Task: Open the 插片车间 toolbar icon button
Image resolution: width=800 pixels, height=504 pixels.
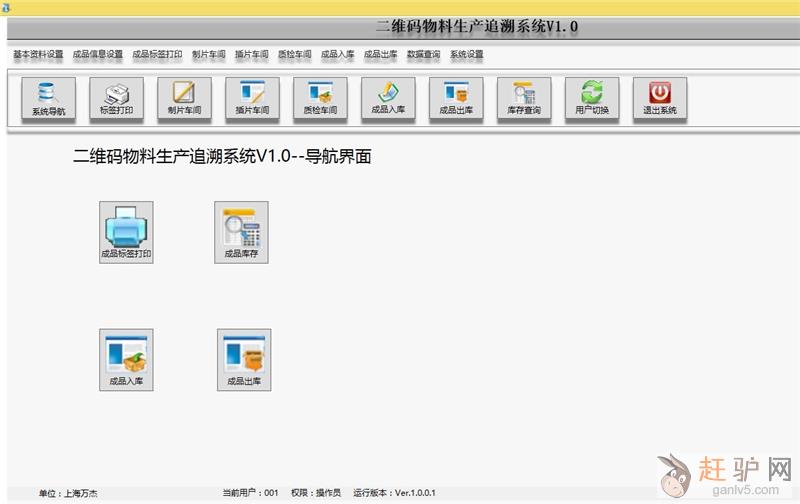Action: pos(252,100)
